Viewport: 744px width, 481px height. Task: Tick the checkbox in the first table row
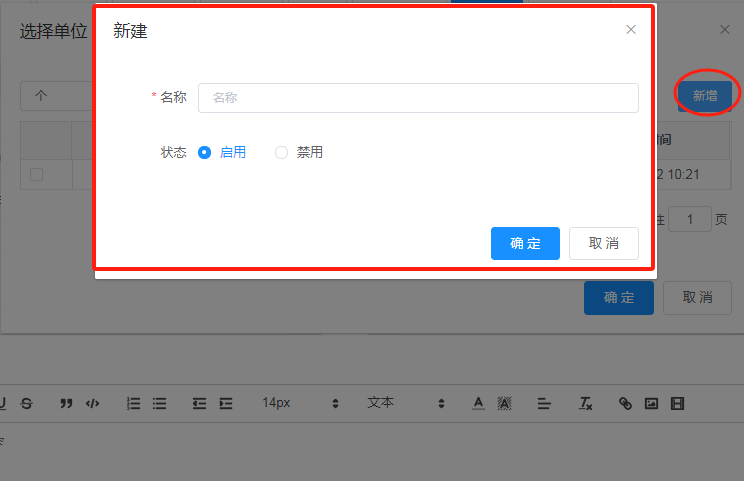36,174
